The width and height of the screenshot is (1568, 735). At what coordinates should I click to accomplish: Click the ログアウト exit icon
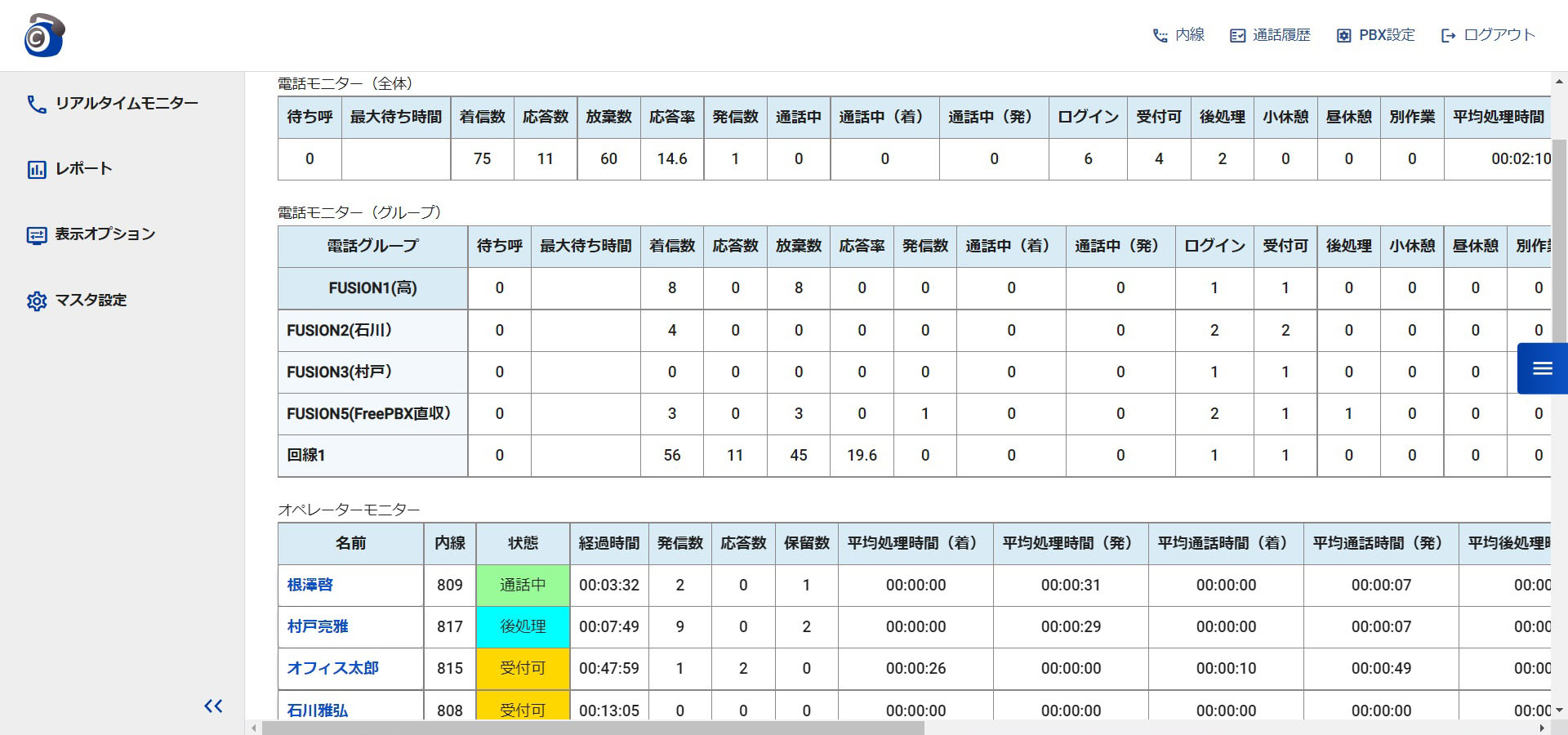click(1449, 36)
